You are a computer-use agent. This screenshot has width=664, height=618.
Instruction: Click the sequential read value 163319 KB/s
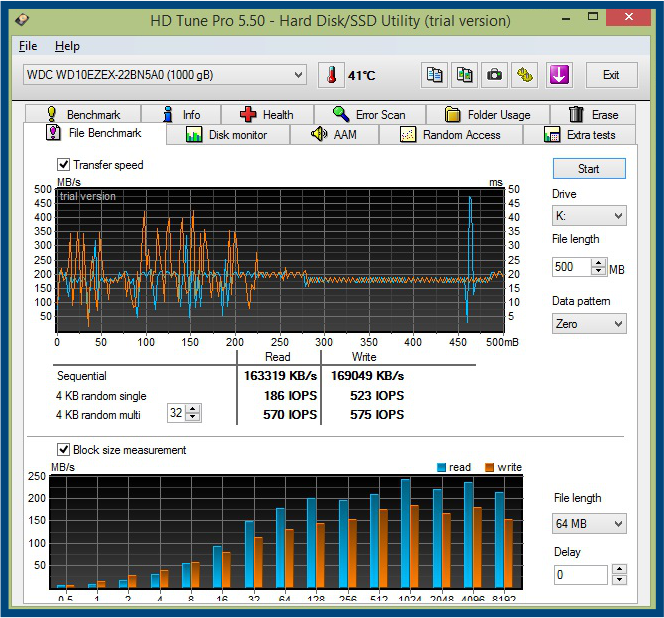[280, 376]
